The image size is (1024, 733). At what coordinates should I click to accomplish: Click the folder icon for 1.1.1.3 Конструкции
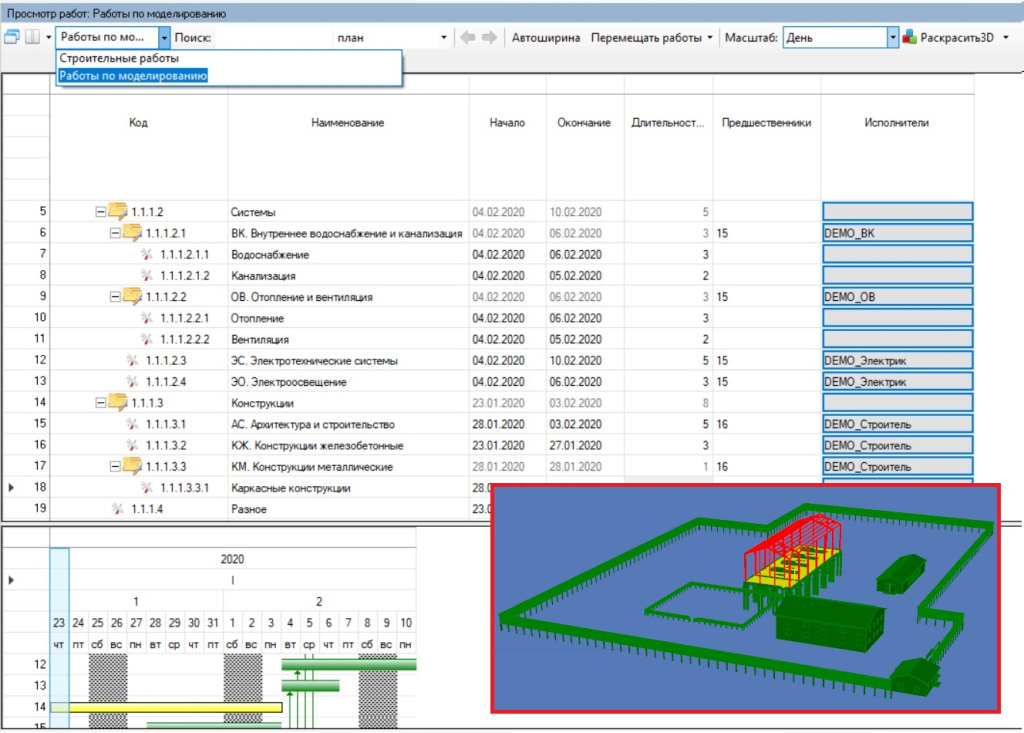(x=118, y=403)
